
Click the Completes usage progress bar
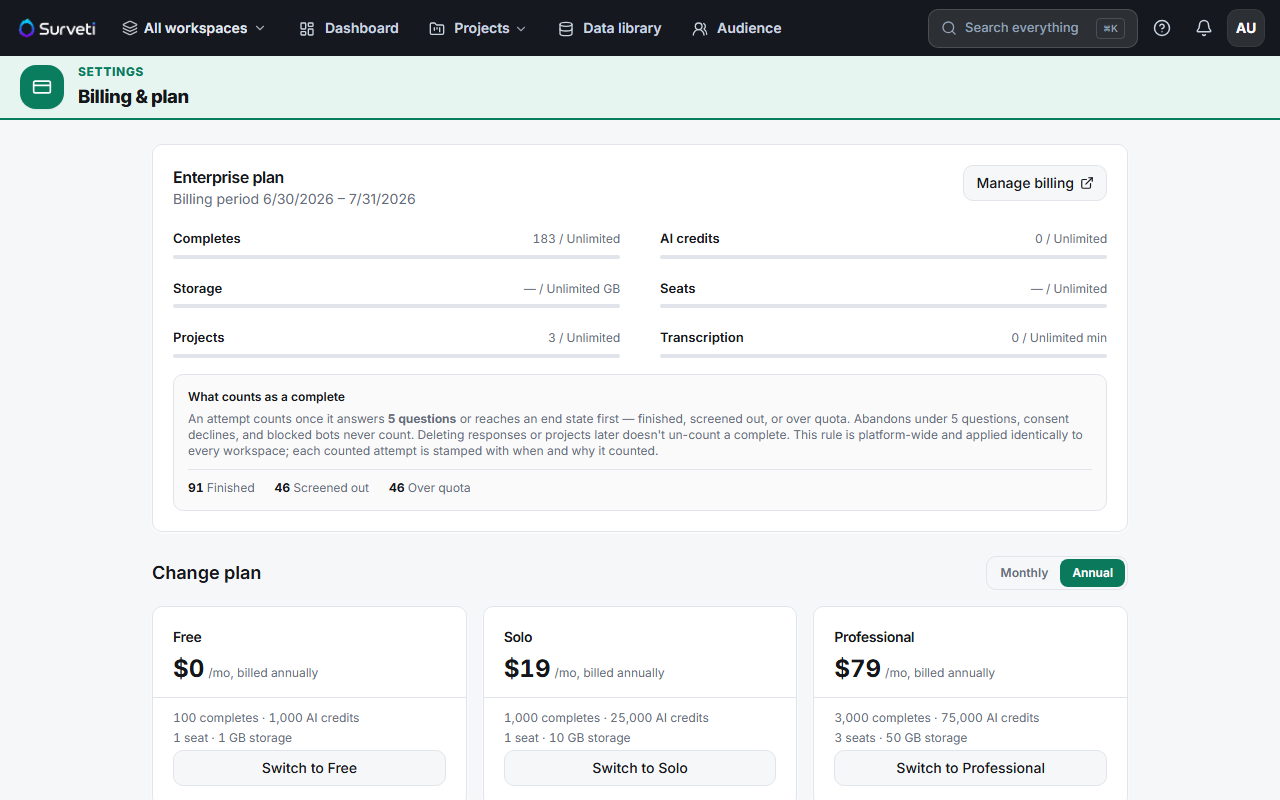click(396, 257)
